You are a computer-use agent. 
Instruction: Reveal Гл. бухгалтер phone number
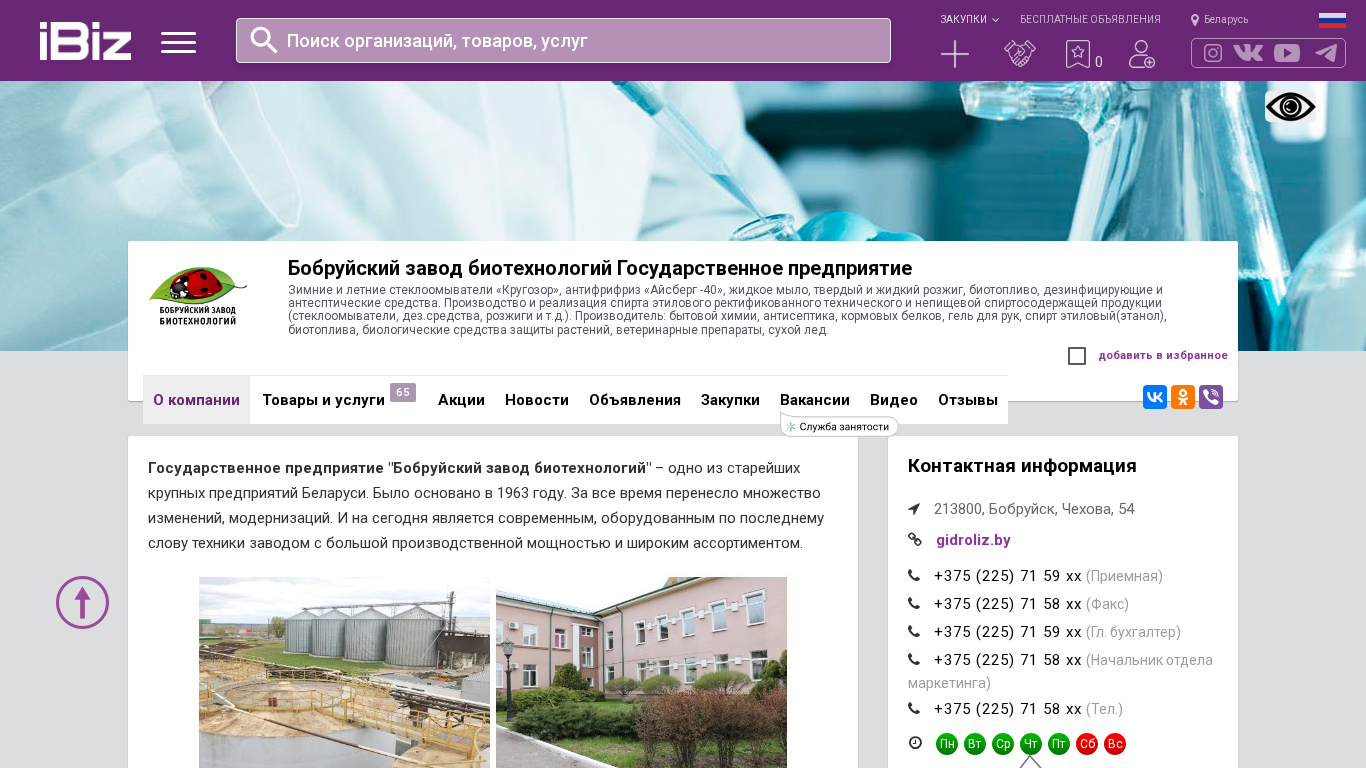point(1008,632)
